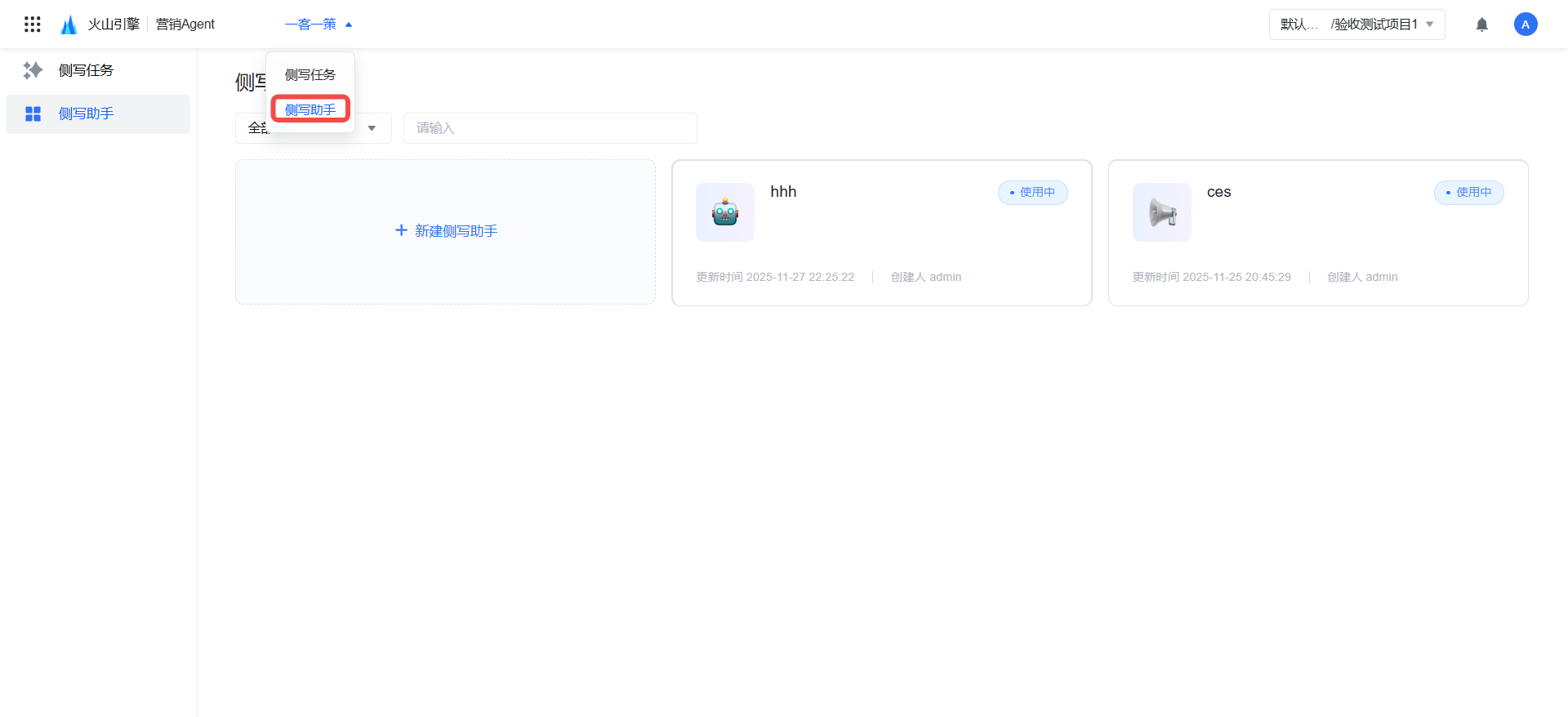
Task: Open the ces assistant card title
Action: point(1219,192)
